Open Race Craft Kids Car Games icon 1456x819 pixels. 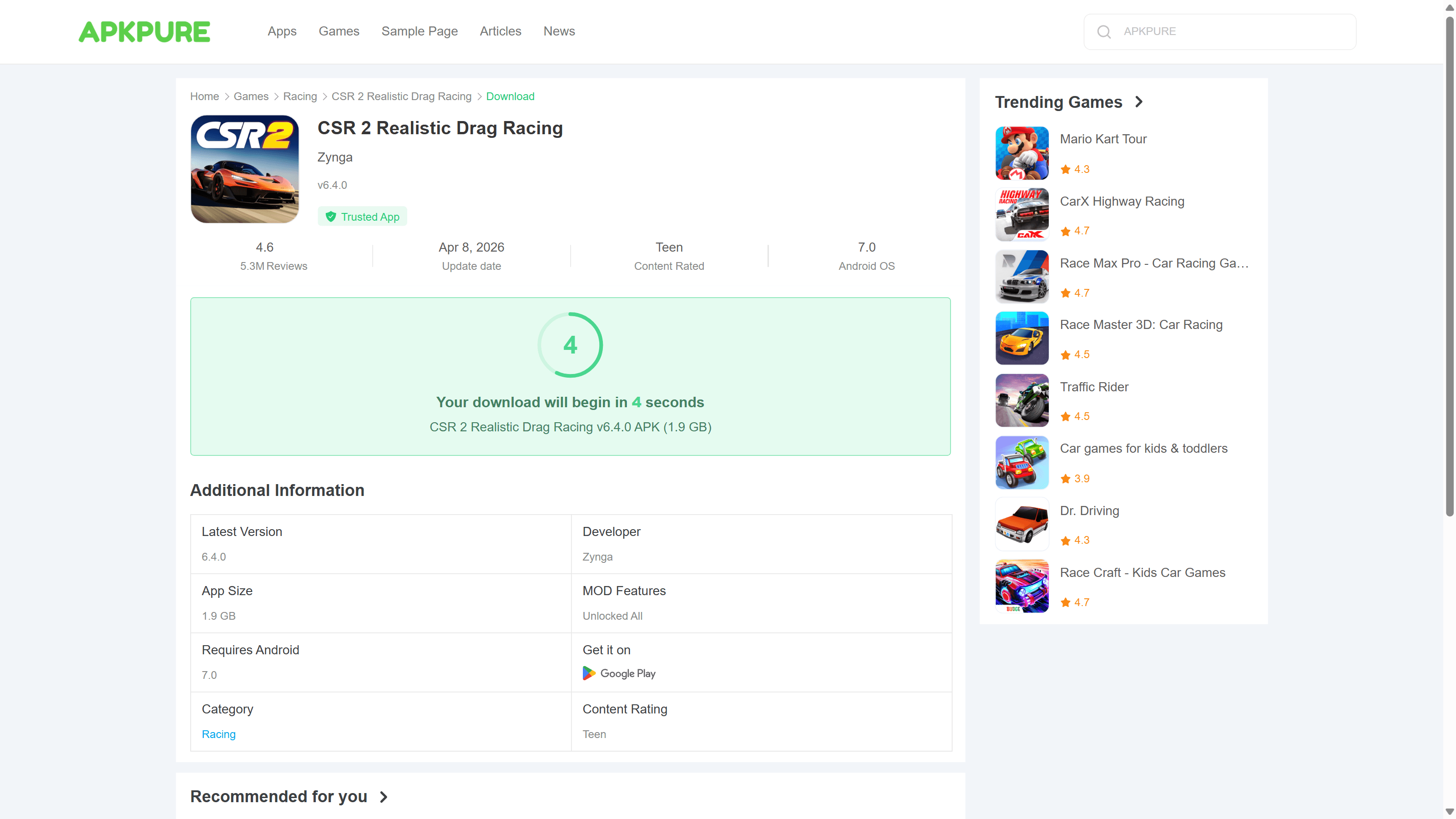tap(1021, 586)
